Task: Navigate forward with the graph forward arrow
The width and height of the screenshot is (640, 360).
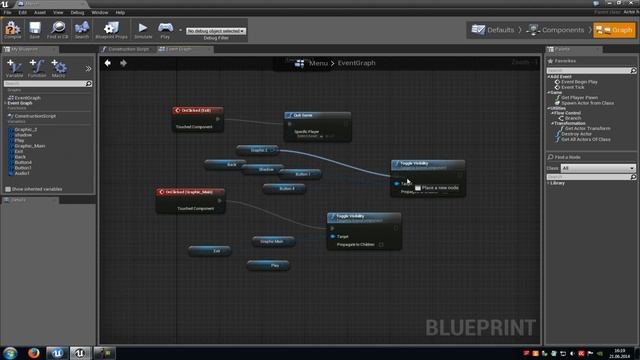Action: (x=123, y=63)
